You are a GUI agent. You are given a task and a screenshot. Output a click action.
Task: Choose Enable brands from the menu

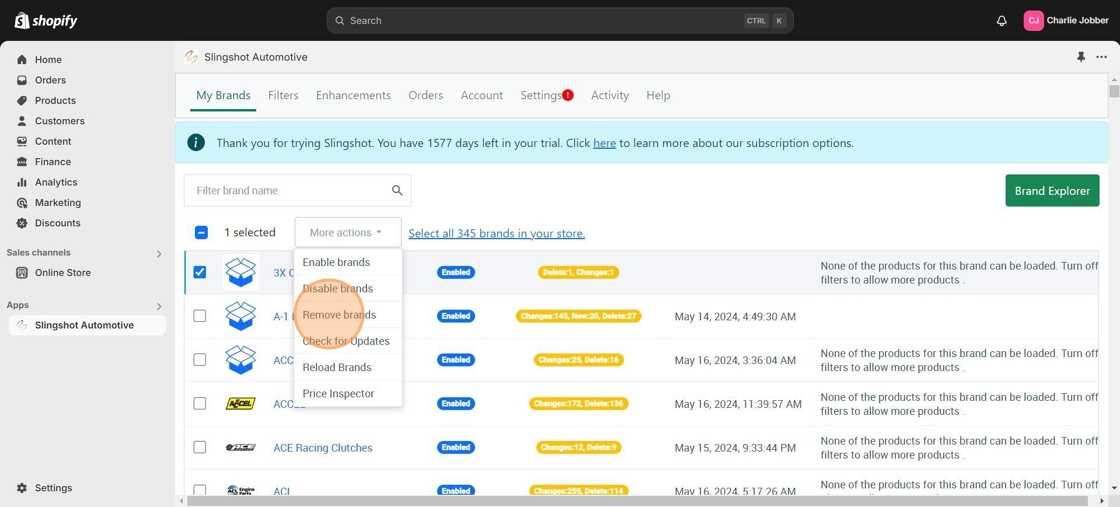tap(348, 262)
